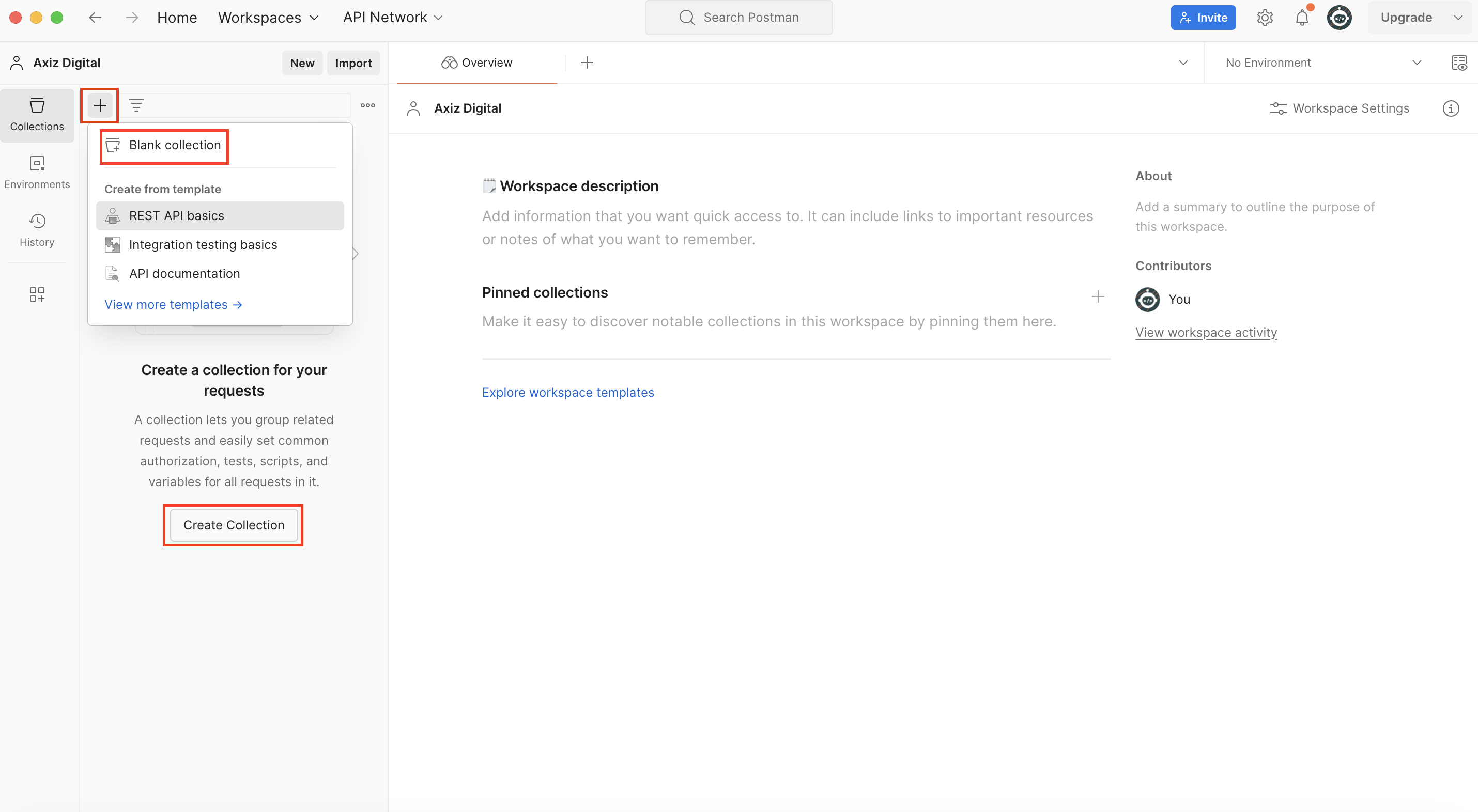
Task: Click the Axiz Digital workspace title
Action: (x=468, y=108)
